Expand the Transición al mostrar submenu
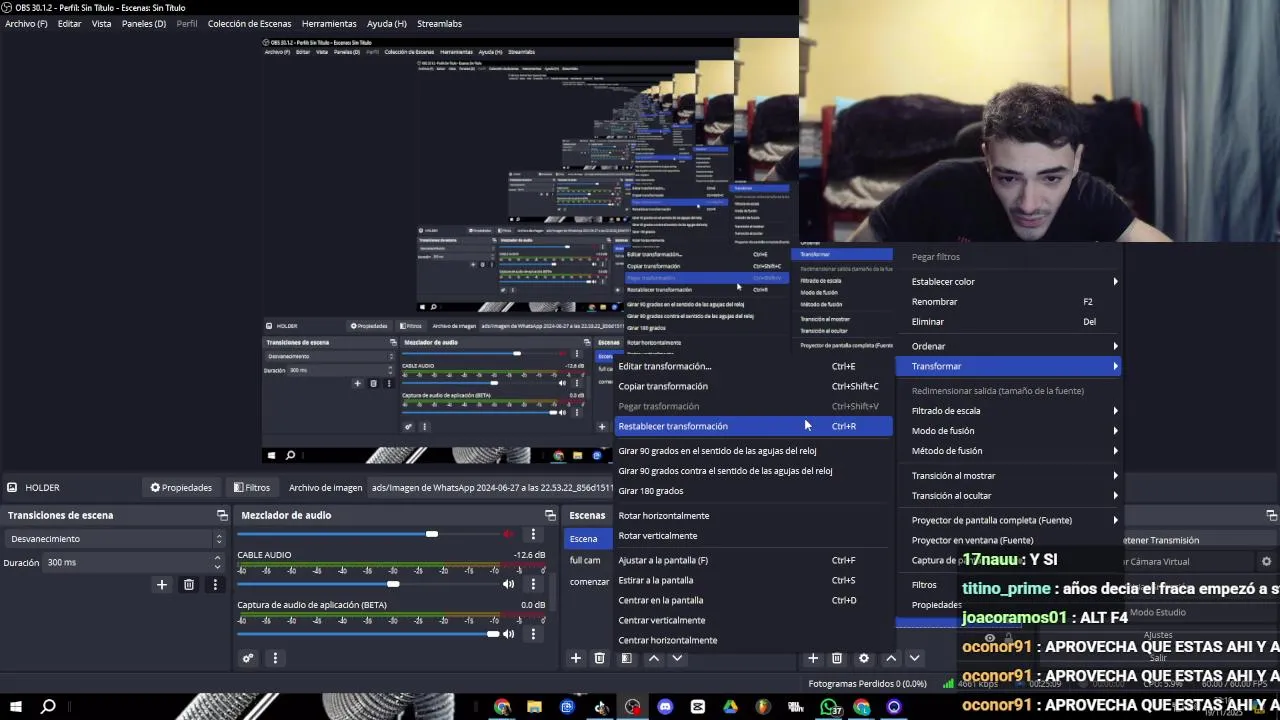Viewport: 1280px width, 720px height. (x=1008, y=476)
